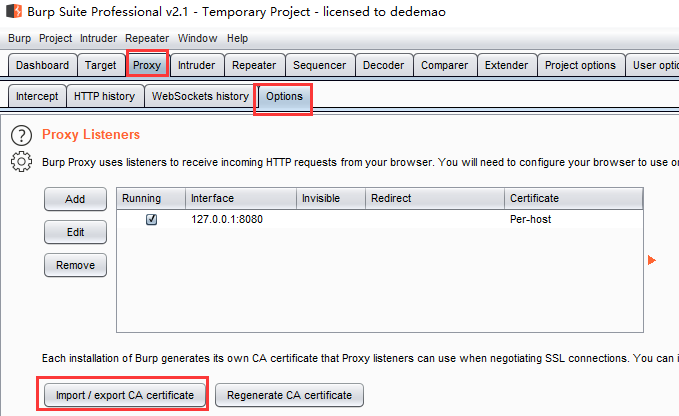
Task: Select the Proxy main tab
Action: 147,65
